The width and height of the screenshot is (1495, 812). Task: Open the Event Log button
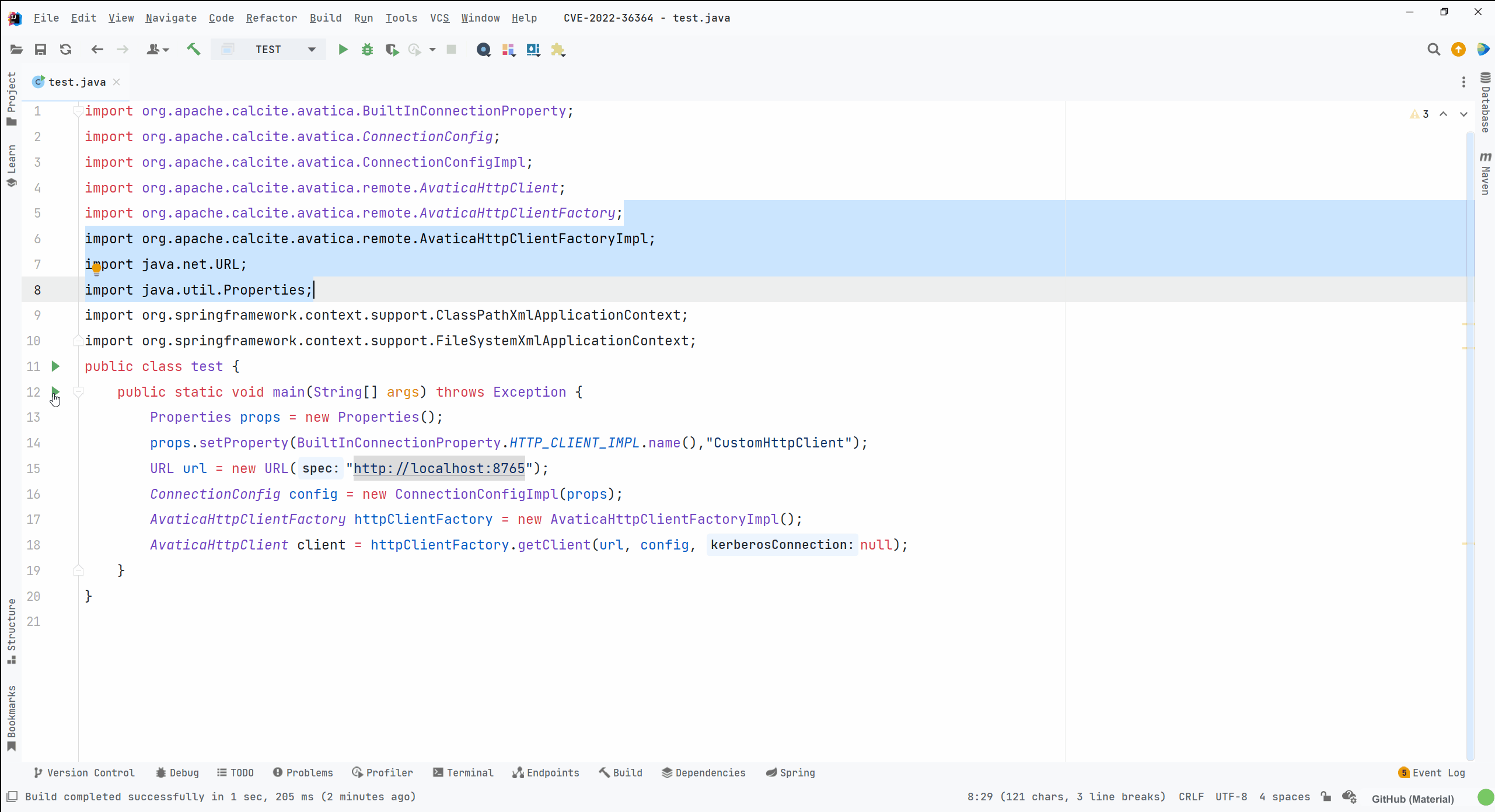[x=1431, y=772]
